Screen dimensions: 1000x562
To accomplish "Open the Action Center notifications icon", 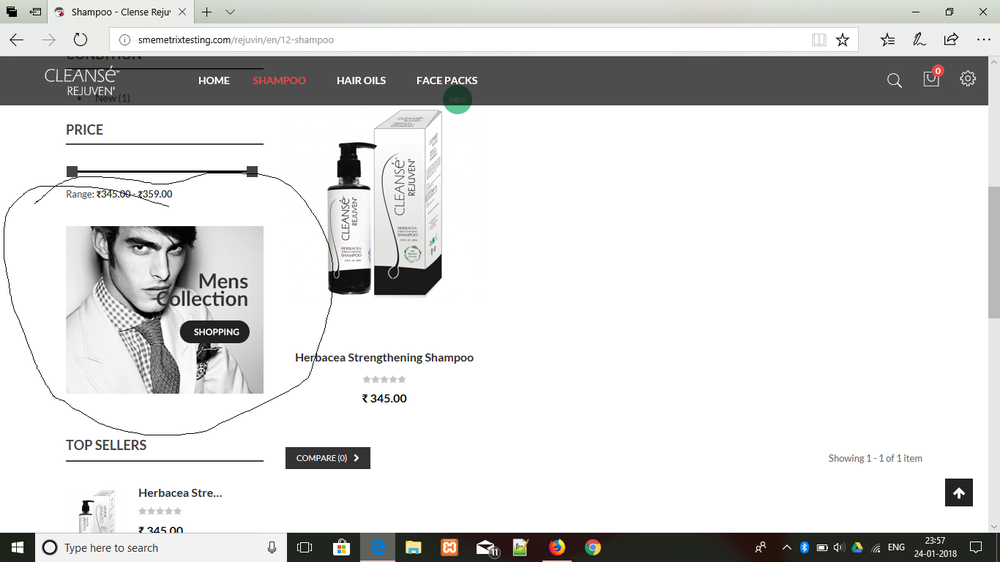I will coord(976,547).
